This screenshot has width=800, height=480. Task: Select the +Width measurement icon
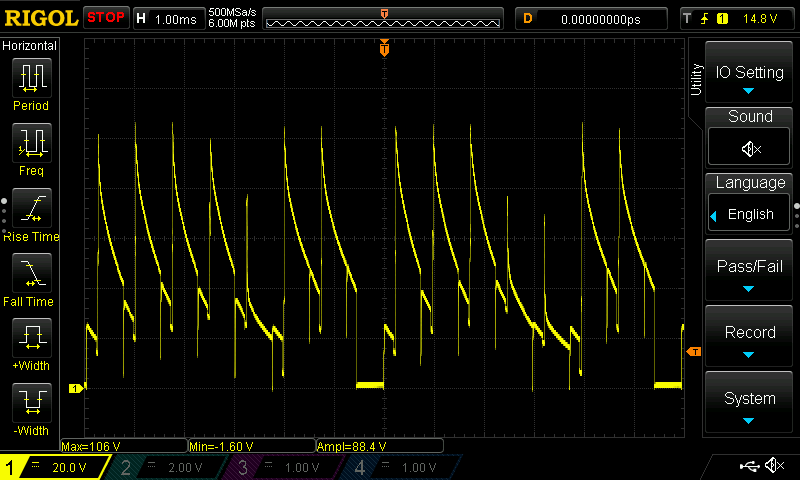(32, 338)
